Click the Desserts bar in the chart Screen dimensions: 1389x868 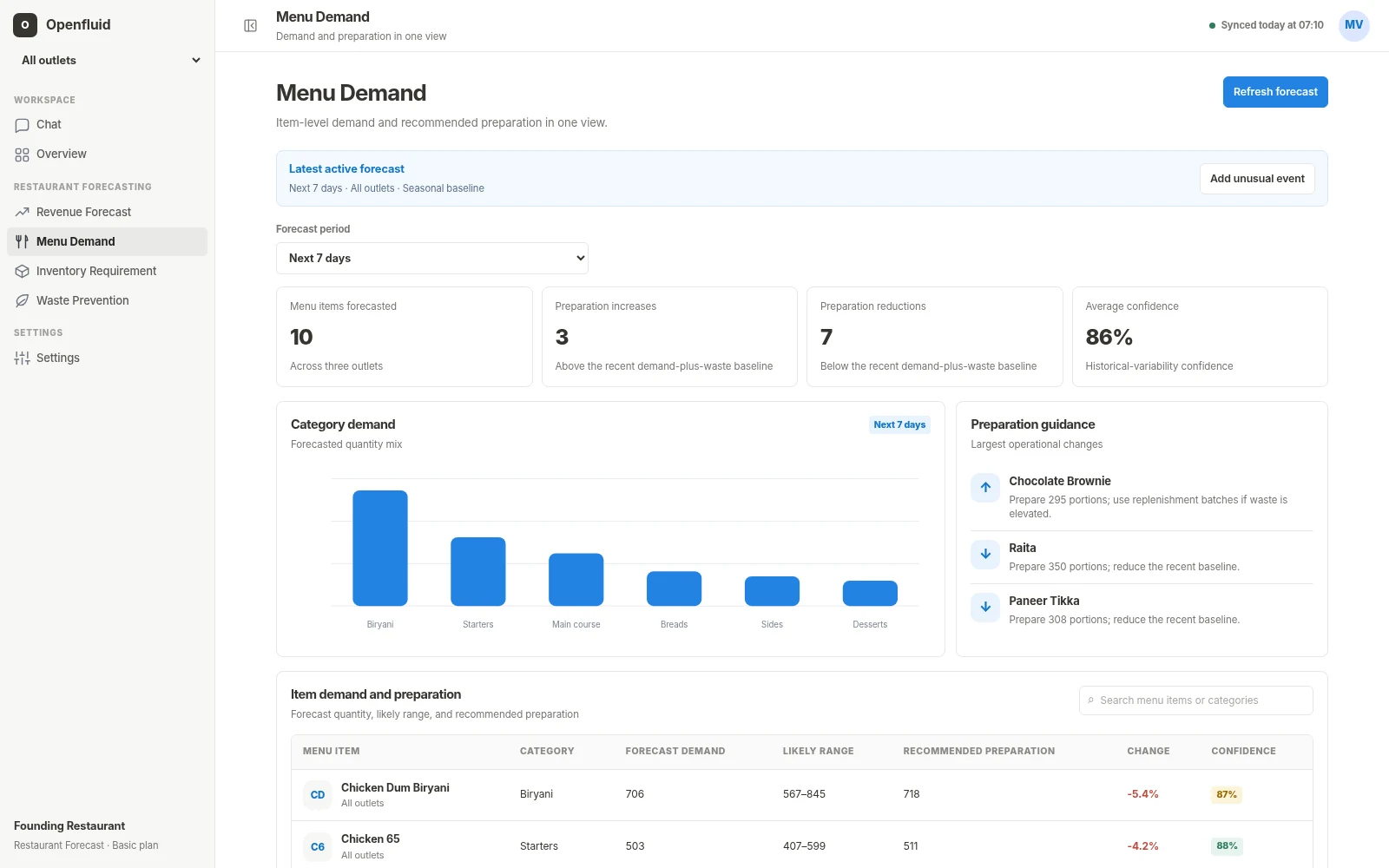(870, 594)
